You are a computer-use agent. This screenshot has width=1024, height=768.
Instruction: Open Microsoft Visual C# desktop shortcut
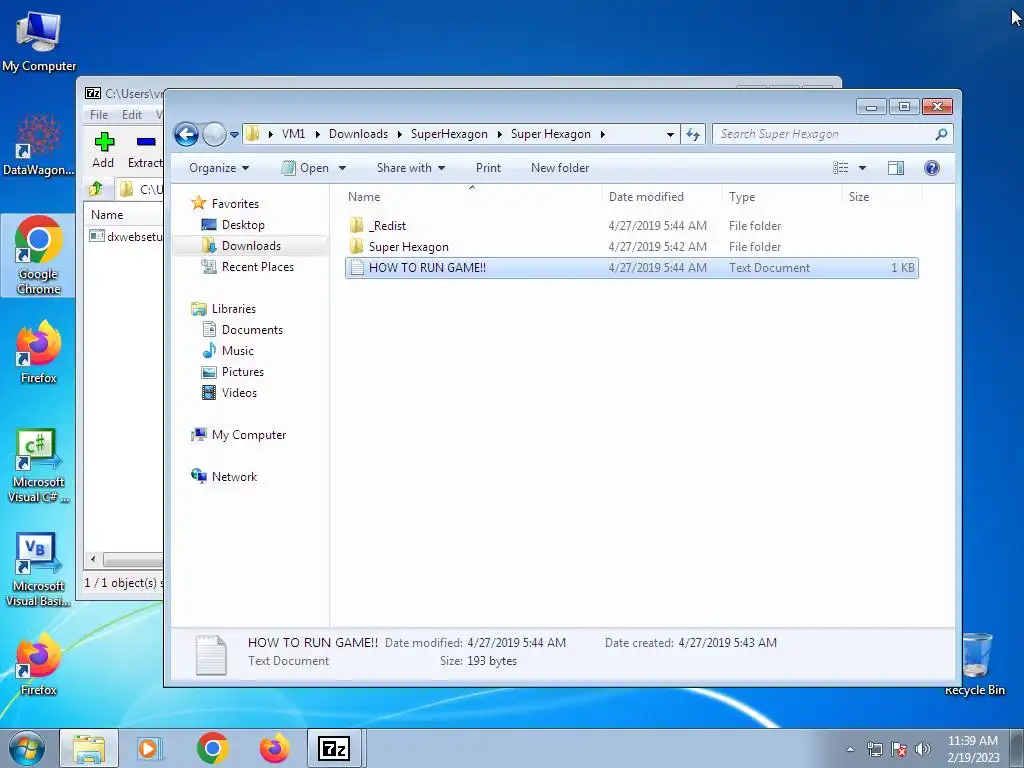[39, 466]
